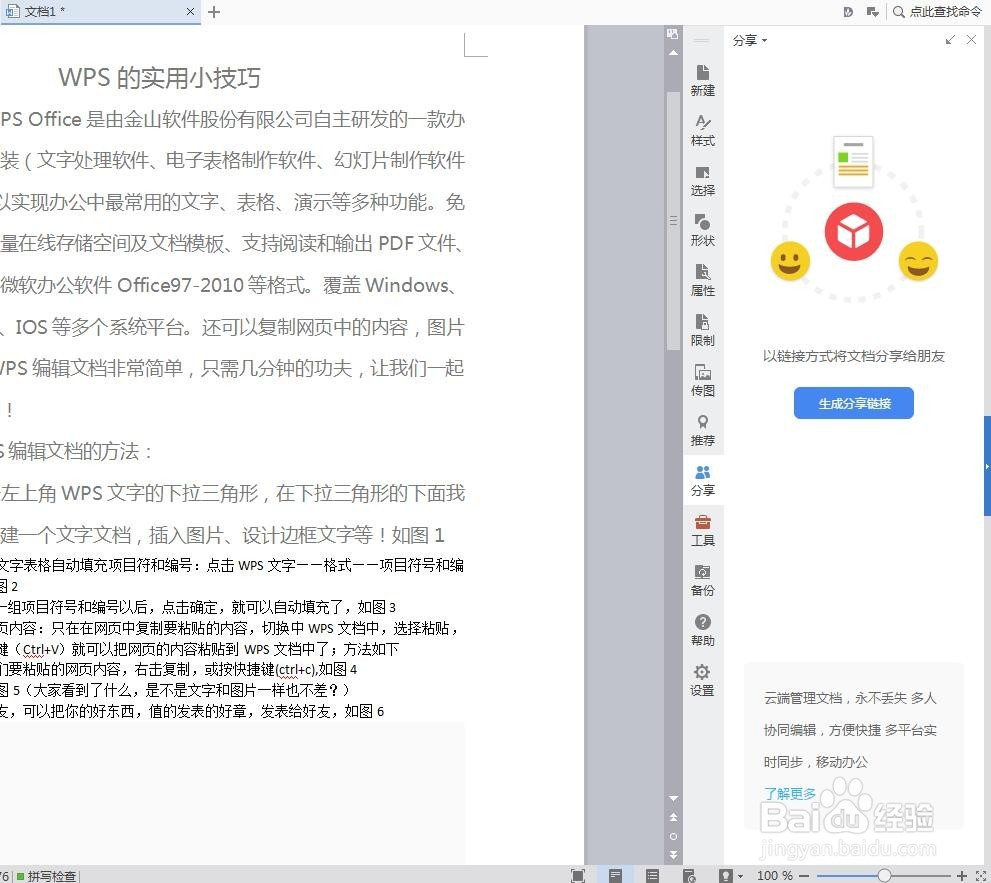The image size is (991, 883).
Task: Open the 帮助 (Help) sidebar panel
Action: pyautogui.click(x=702, y=631)
